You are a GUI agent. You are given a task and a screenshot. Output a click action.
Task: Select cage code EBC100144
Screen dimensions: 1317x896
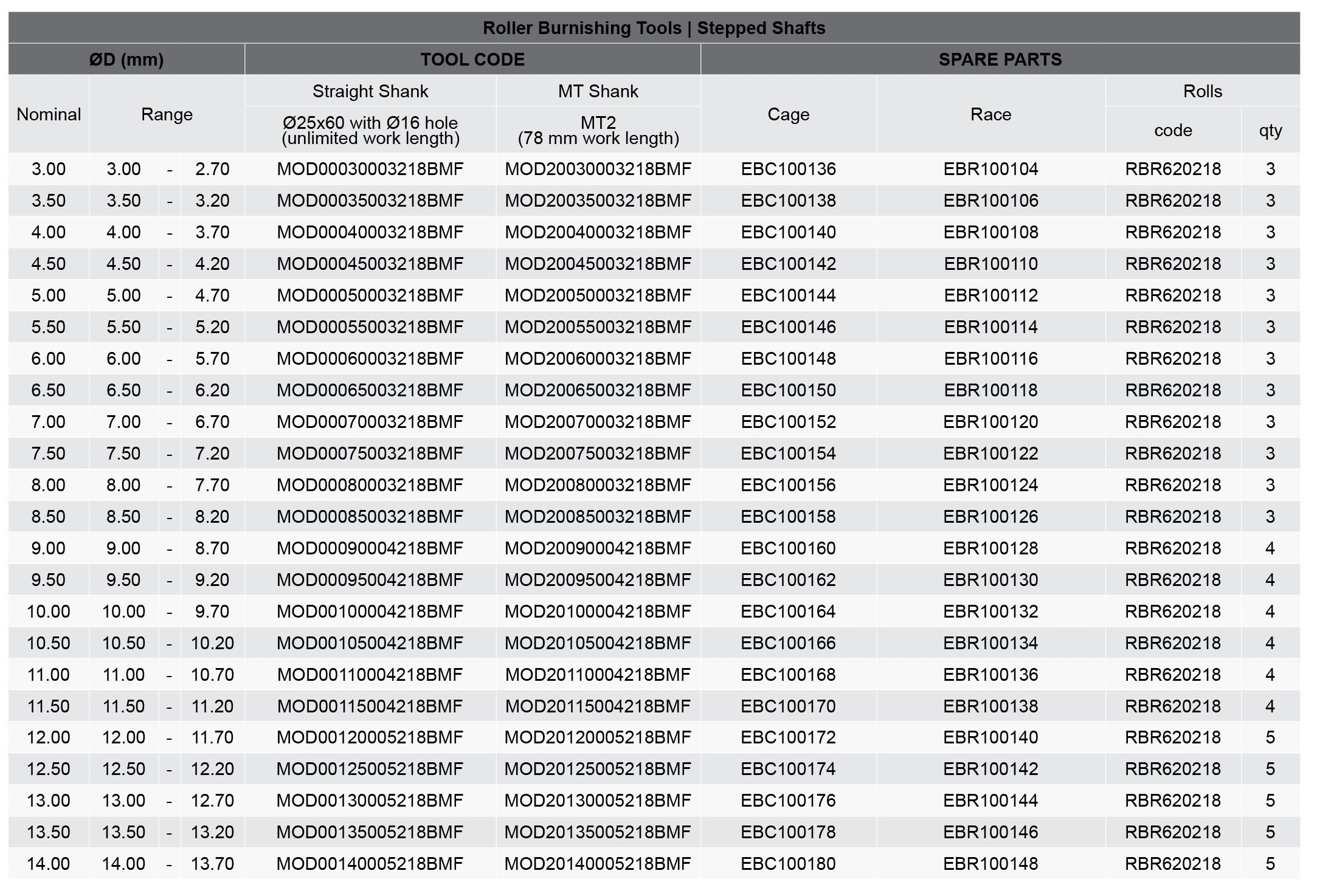pos(789,295)
